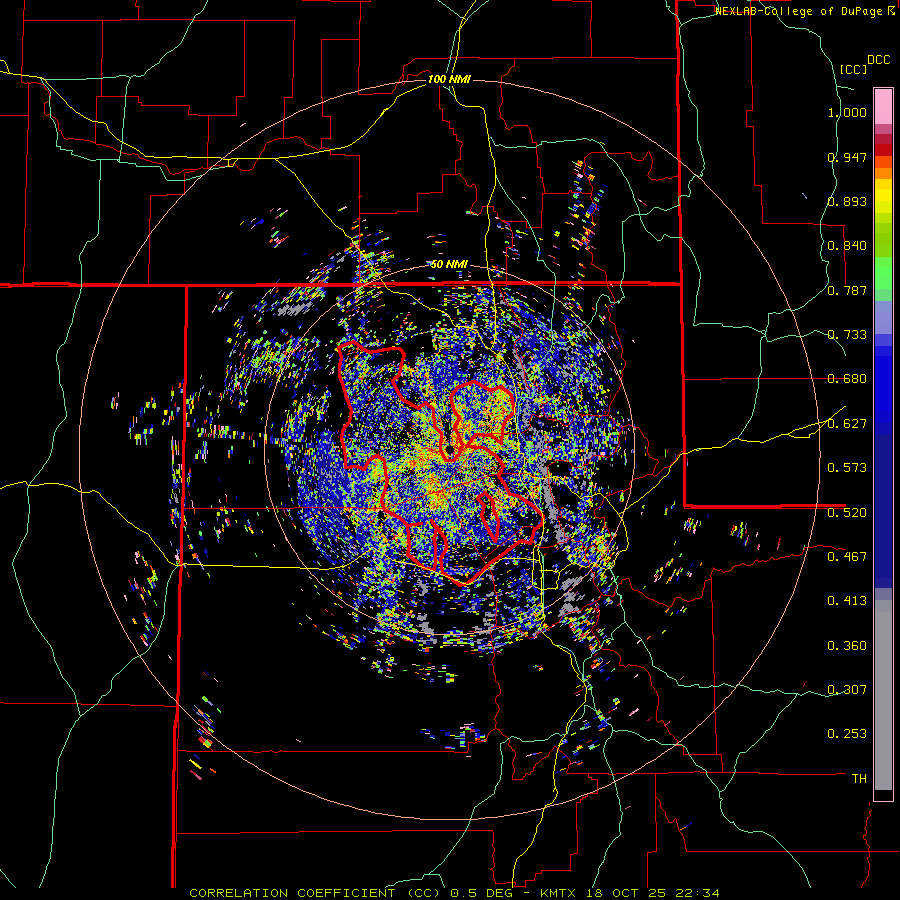The width and height of the screenshot is (900, 900).
Task: Click the 0.787 scale value
Action: click(x=847, y=290)
